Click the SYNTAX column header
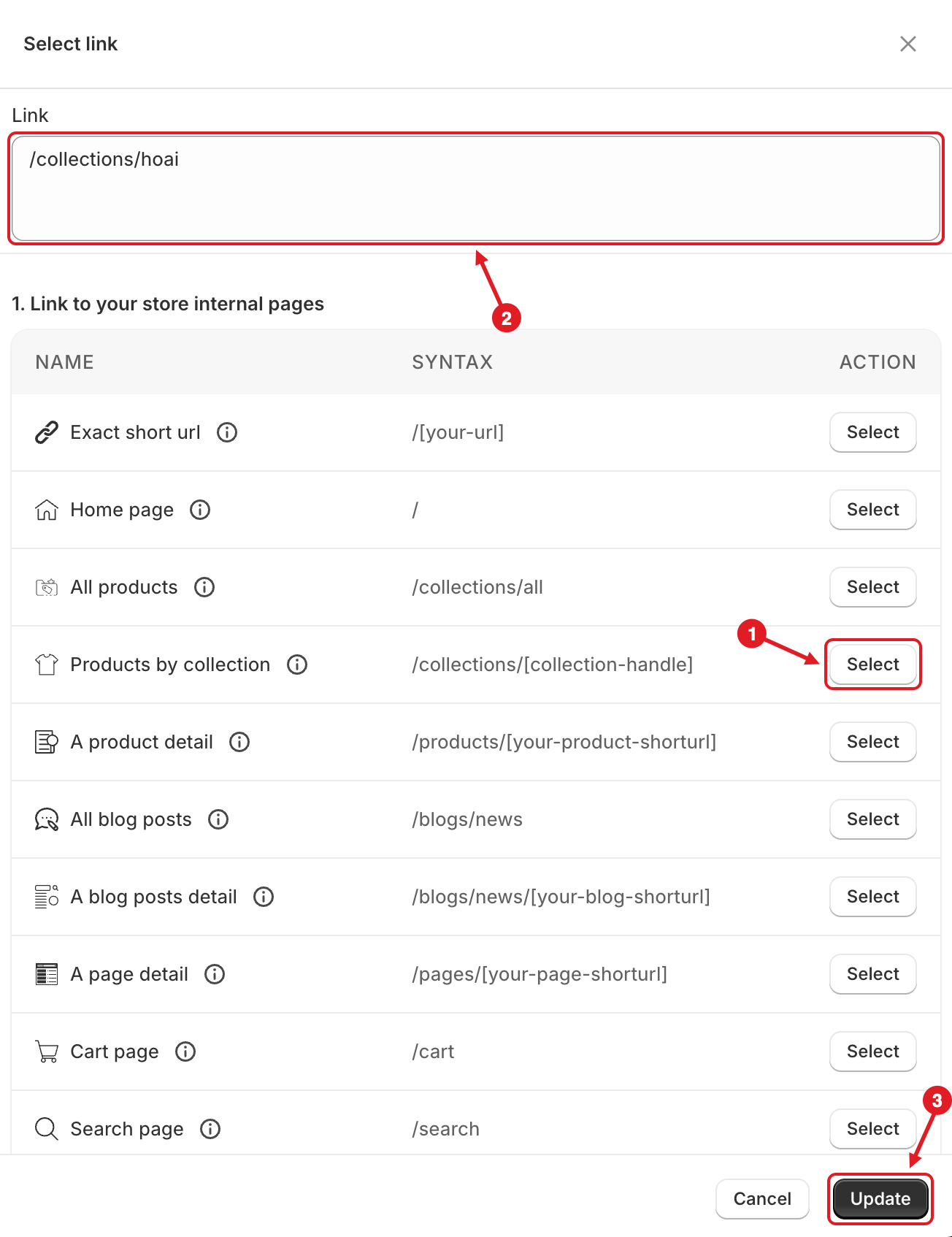 tap(453, 362)
